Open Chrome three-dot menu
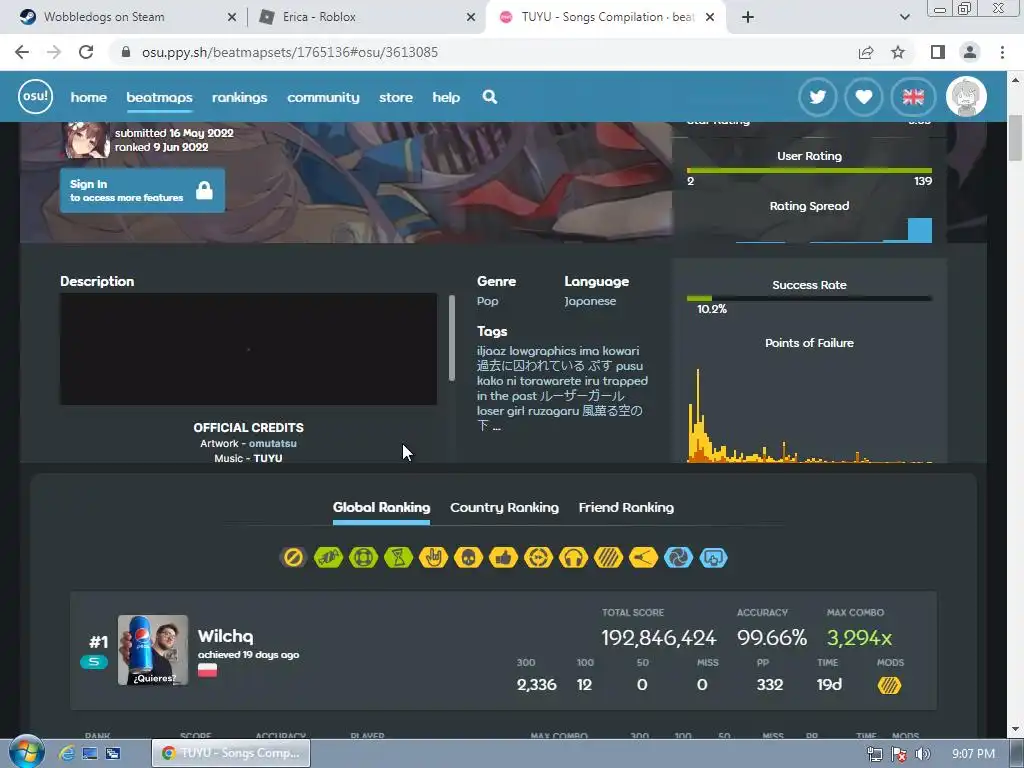Image resolution: width=1024 pixels, height=768 pixels. tap(1002, 52)
